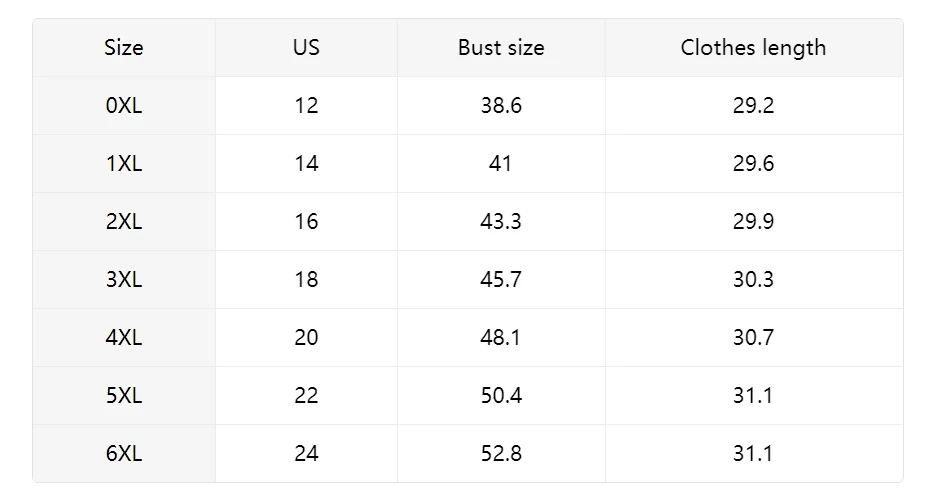
Task: Select bust size 38.6 cell
Action: tap(501, 105)
